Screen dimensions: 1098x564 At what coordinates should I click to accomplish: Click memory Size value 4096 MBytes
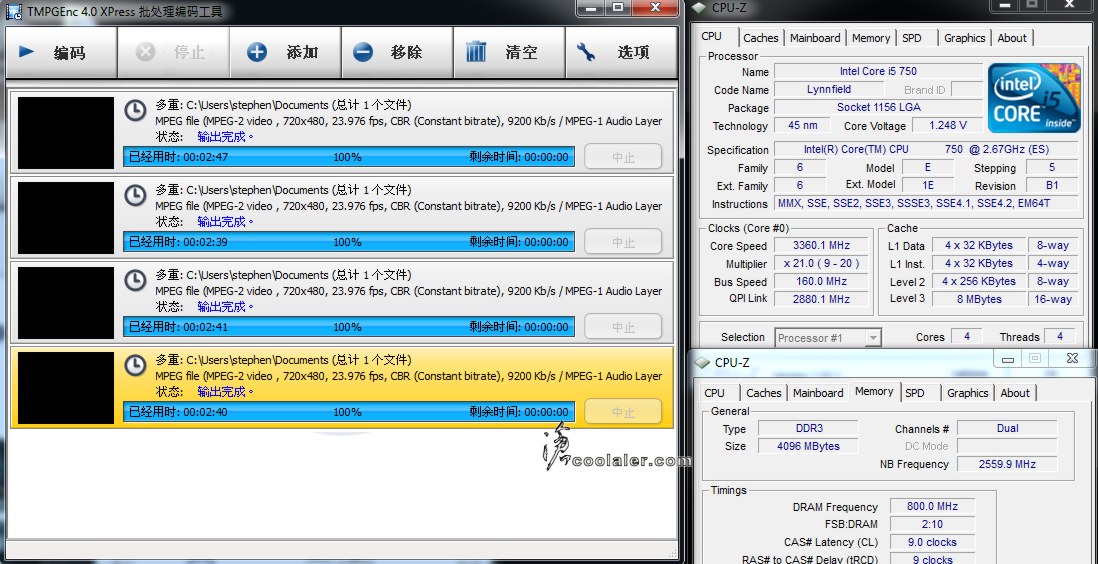tap(808, 446)
